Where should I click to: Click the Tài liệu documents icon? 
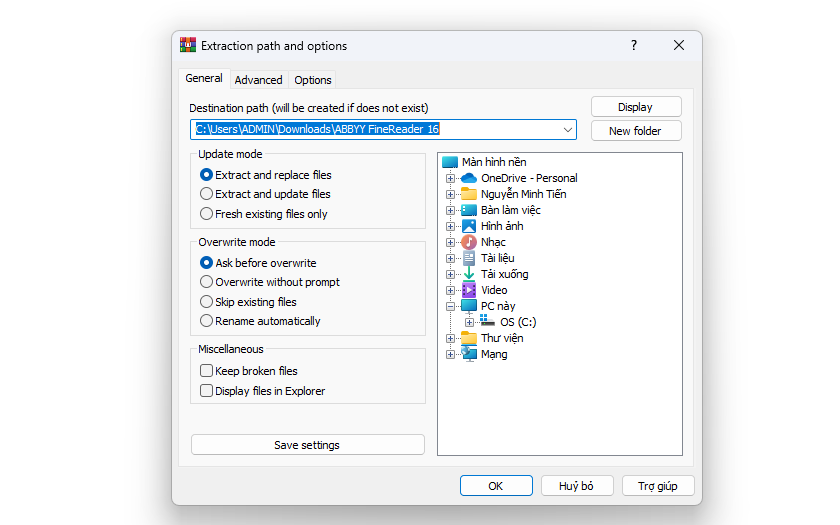tap(469, 258)
